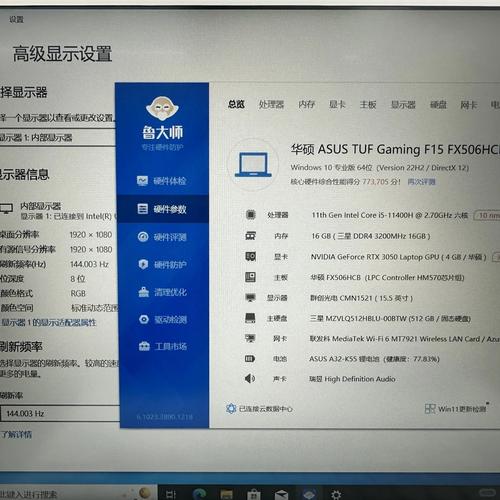
Task: Switch to the 显卡 tab
Action: coord(337,104)
